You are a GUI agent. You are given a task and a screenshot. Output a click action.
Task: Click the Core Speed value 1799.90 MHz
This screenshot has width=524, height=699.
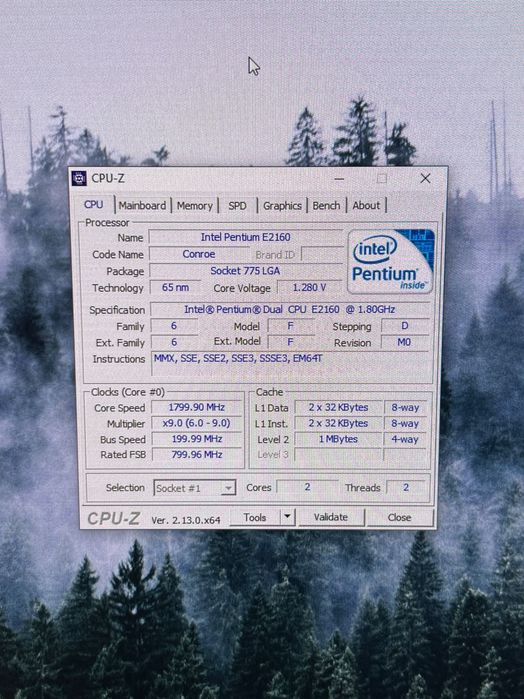click(x=196, y=407)
